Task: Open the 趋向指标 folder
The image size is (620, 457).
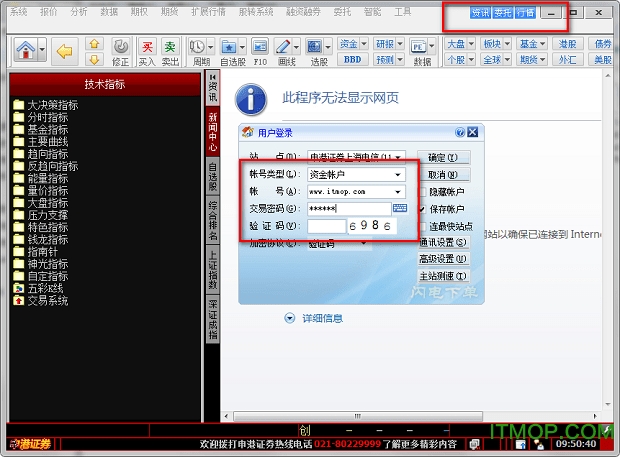Action: pos(18,154)
